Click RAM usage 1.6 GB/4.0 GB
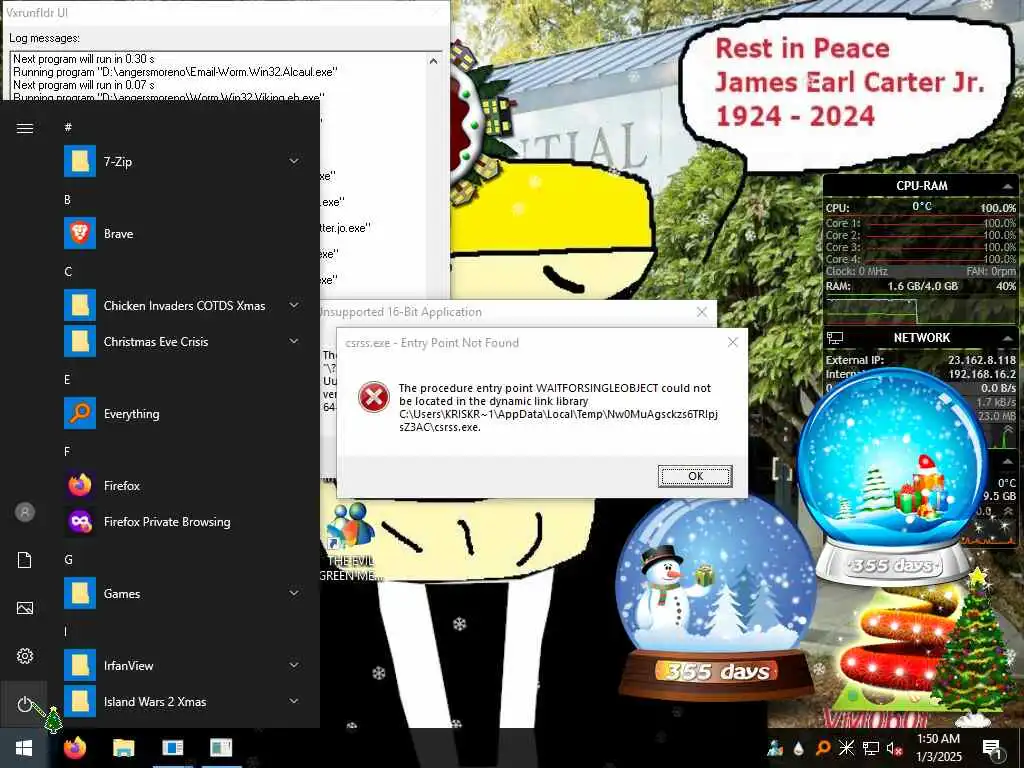1024x768 pixels. click(x=922, y=286)
